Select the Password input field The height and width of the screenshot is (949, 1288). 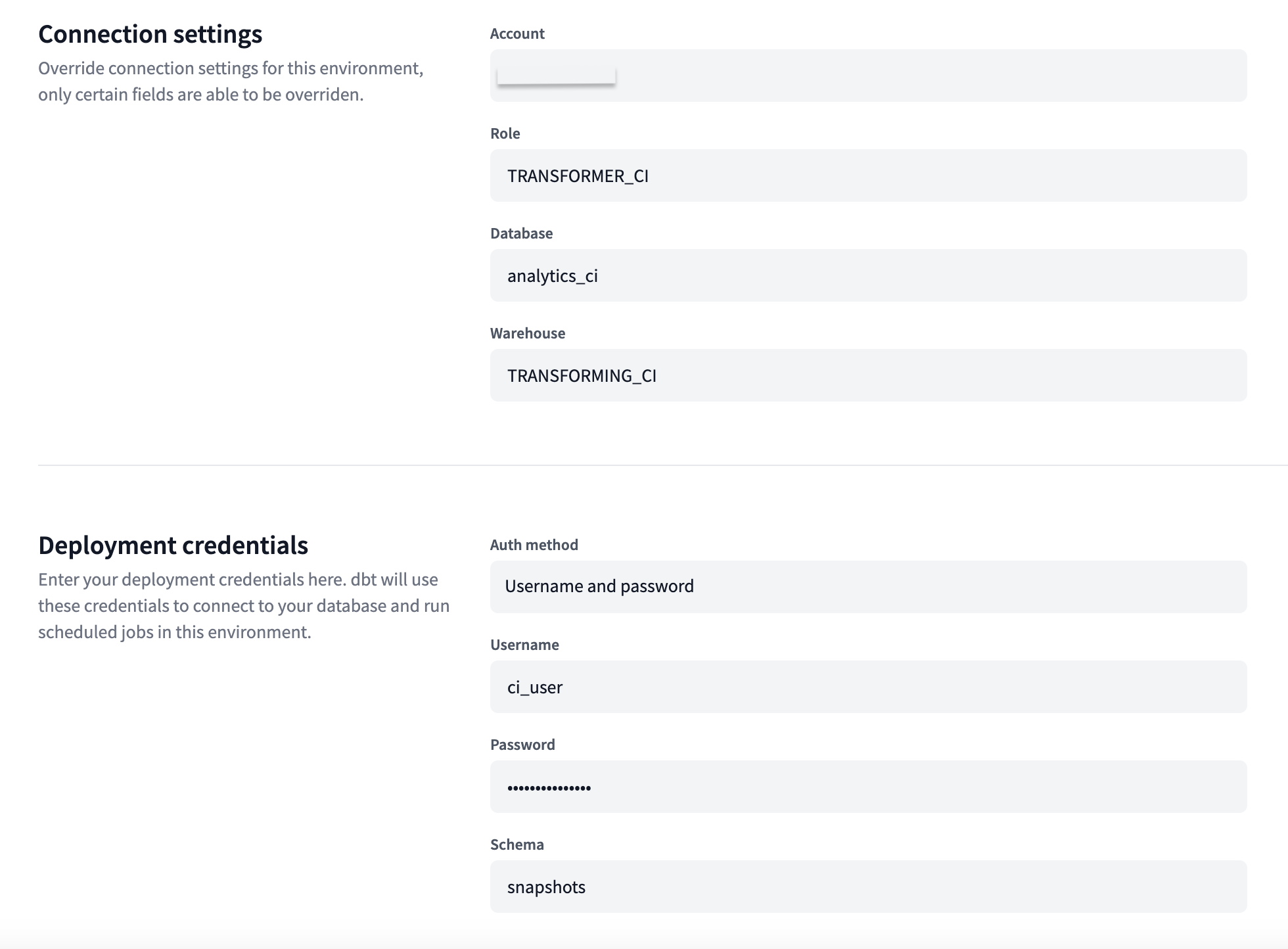point(867,787)
